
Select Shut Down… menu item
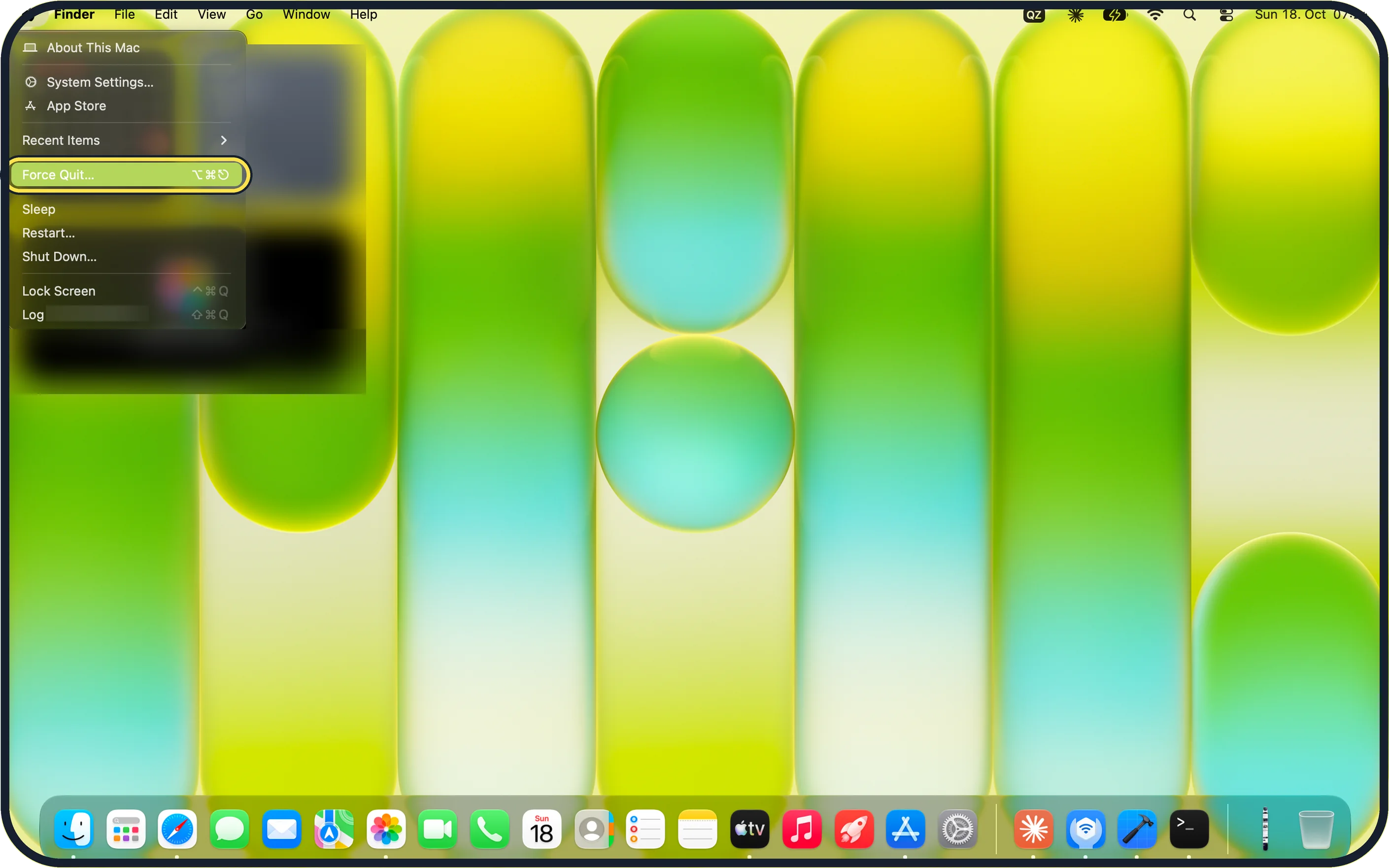coord(126,257)
